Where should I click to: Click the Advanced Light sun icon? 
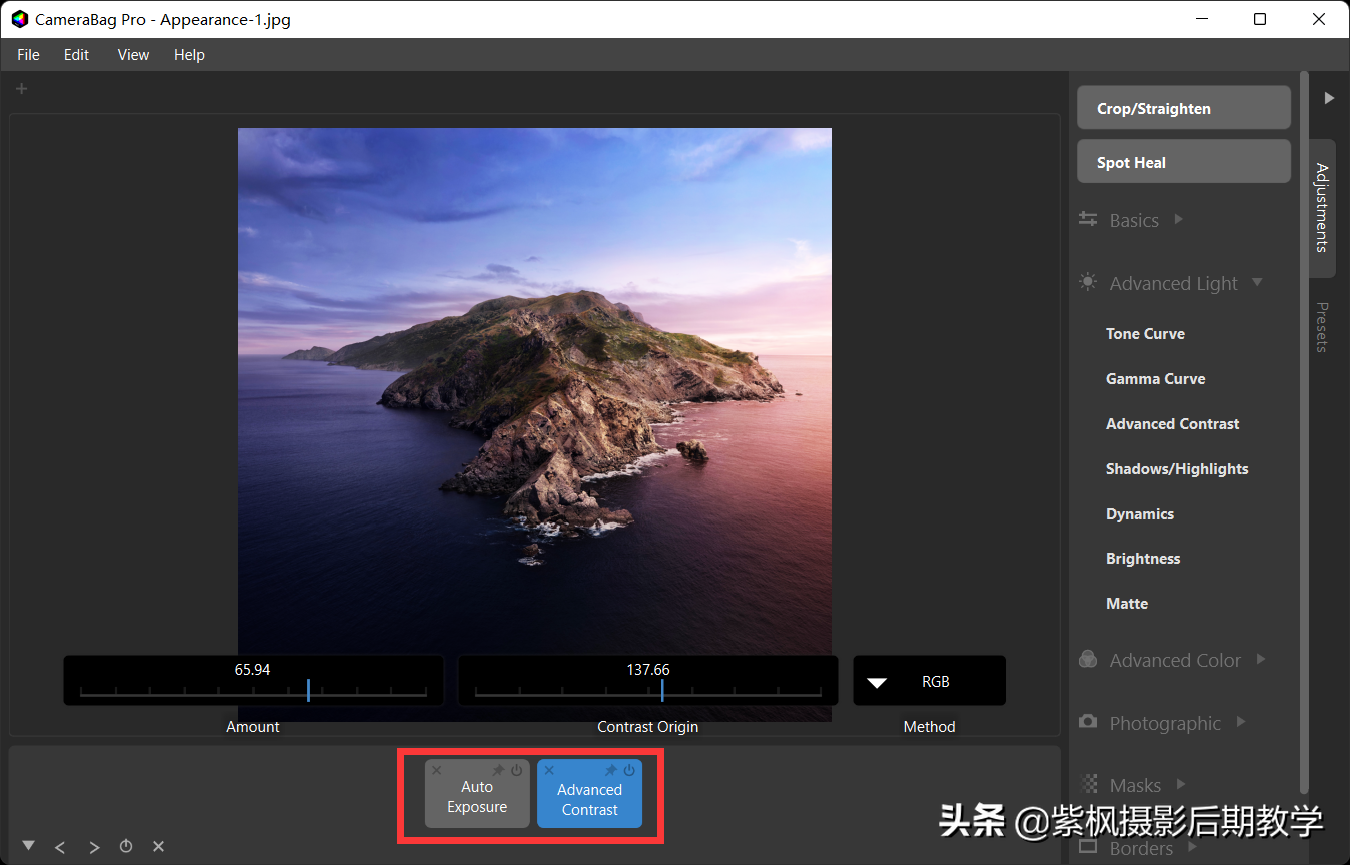(1088, 282)
